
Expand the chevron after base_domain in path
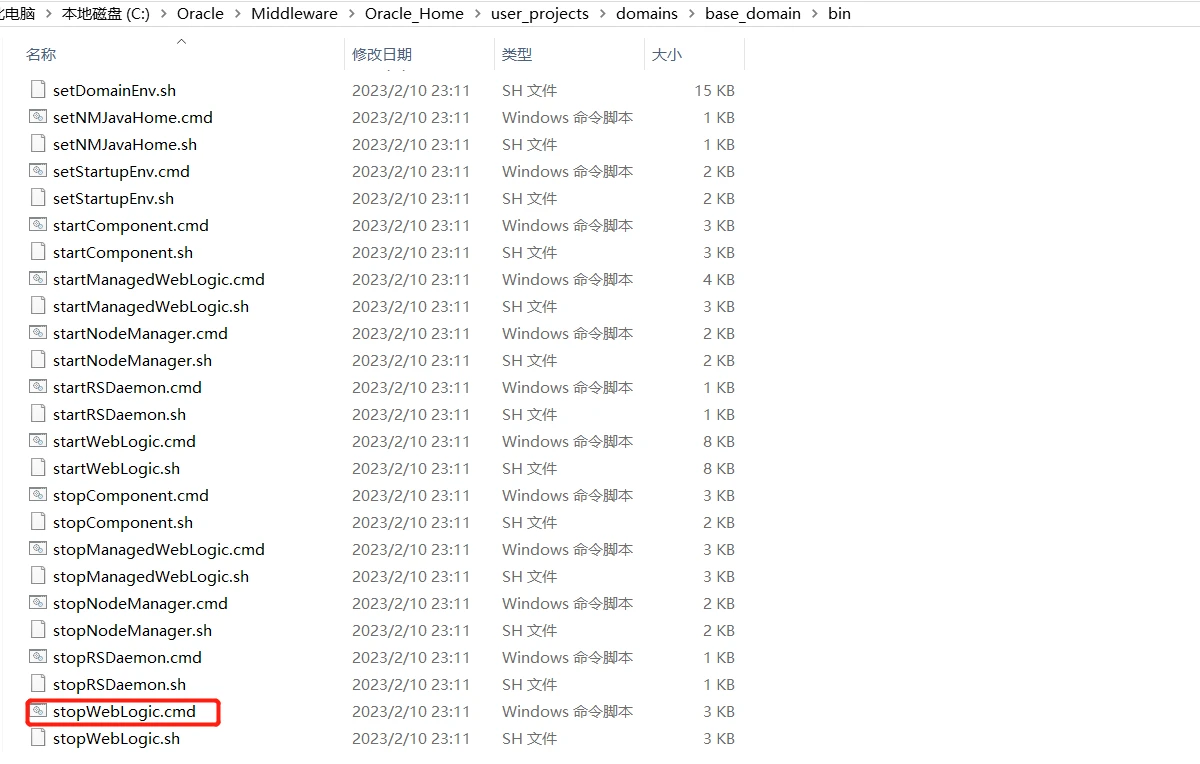click(814, 14)
